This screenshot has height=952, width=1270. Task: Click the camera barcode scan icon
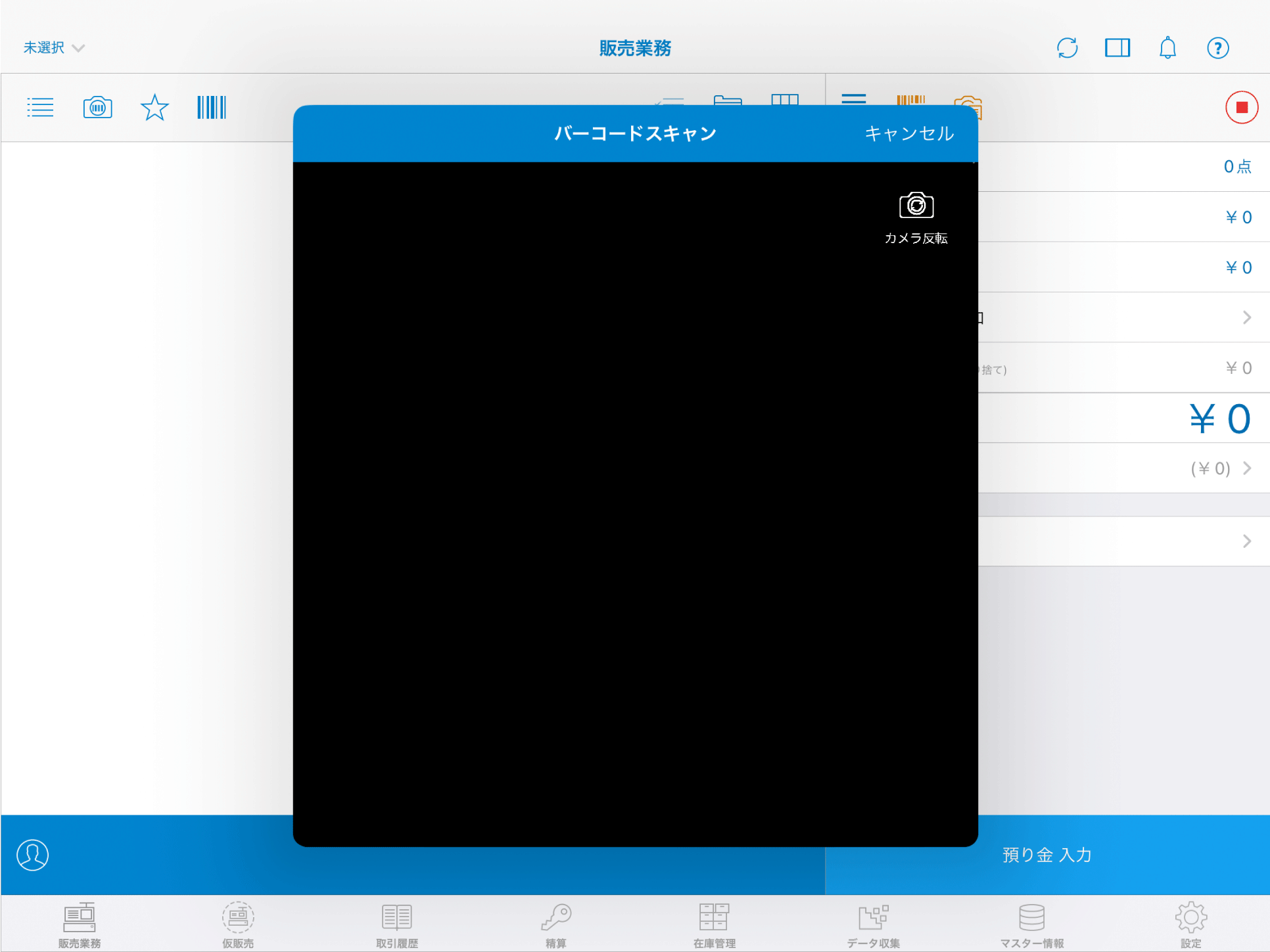(97, 107)
